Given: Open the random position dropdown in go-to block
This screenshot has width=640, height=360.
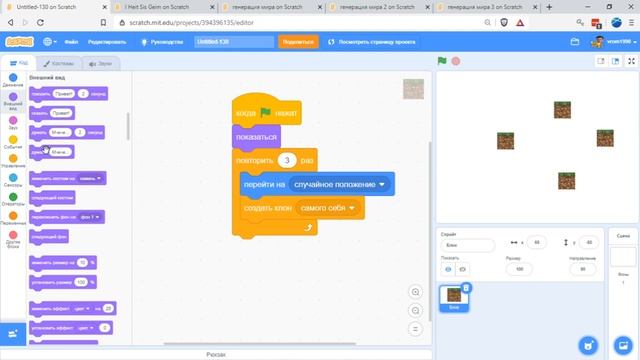Looking at the screenshot, I should [x=339, y=184].
